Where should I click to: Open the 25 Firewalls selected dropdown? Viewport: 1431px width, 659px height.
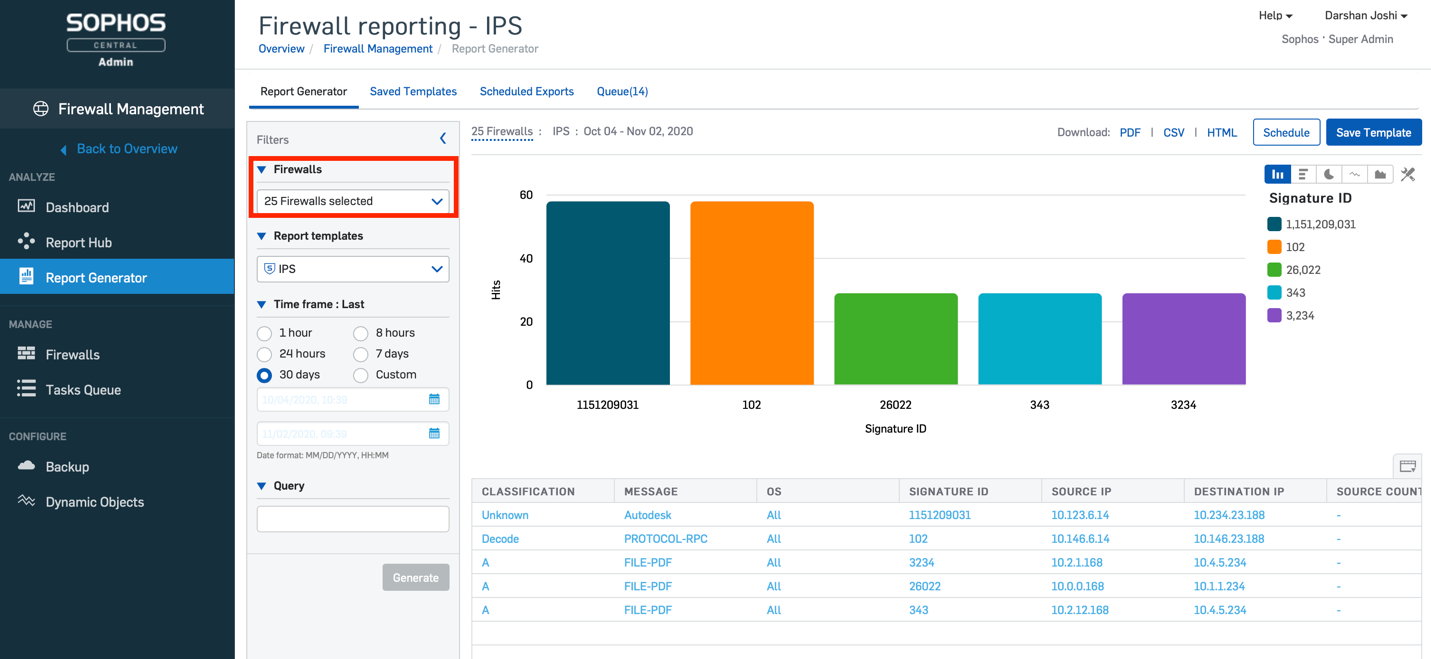353,201
